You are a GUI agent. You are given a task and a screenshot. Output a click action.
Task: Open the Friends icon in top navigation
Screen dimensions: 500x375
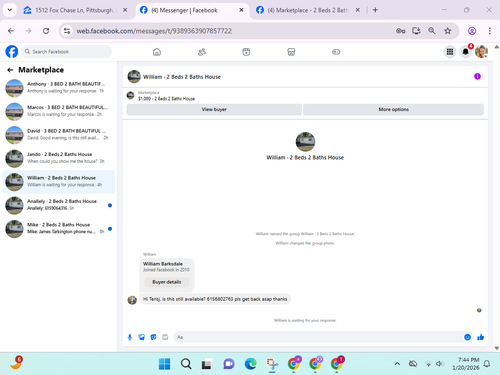[202, 52]
